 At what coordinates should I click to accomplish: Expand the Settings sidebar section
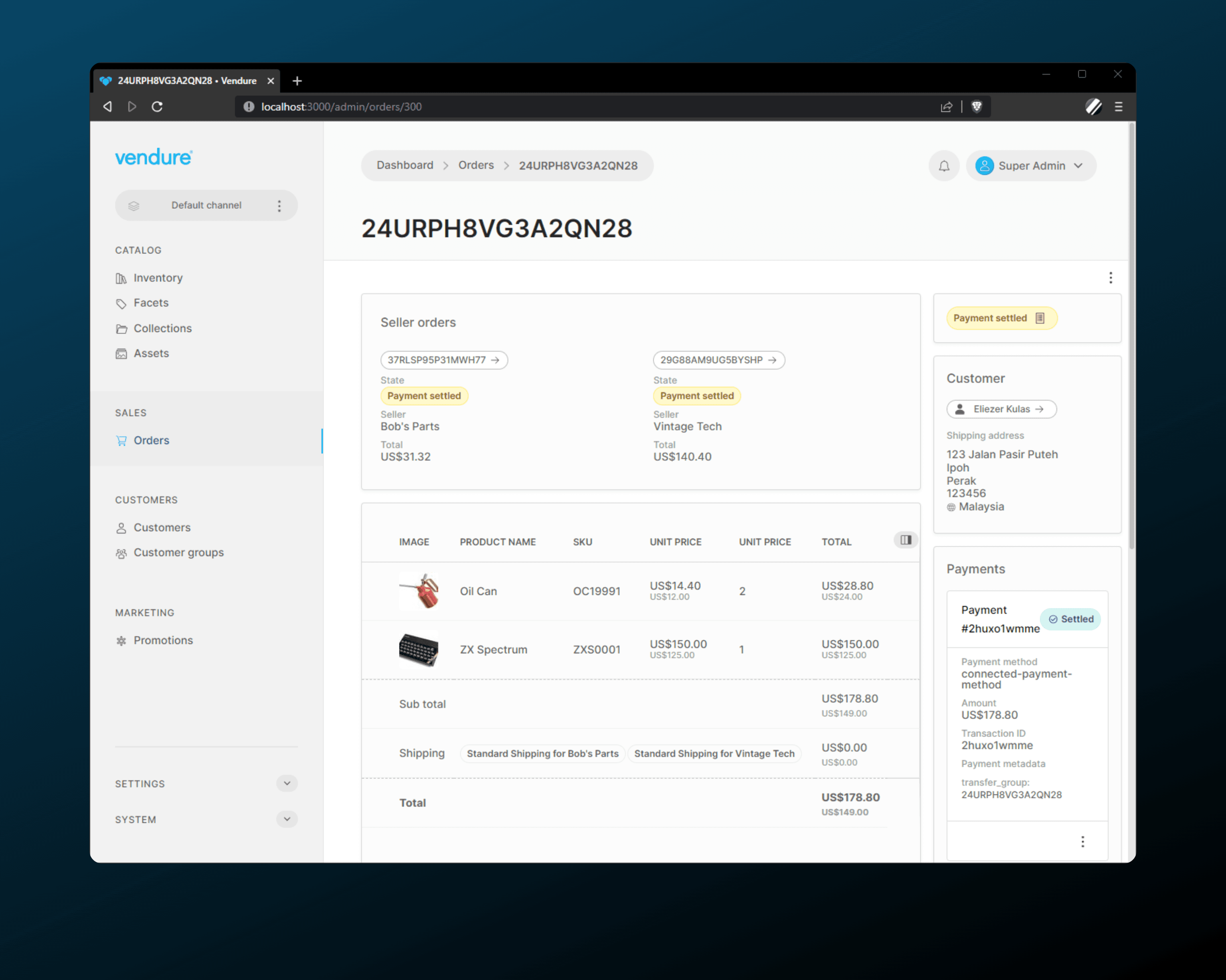point(287,783)
